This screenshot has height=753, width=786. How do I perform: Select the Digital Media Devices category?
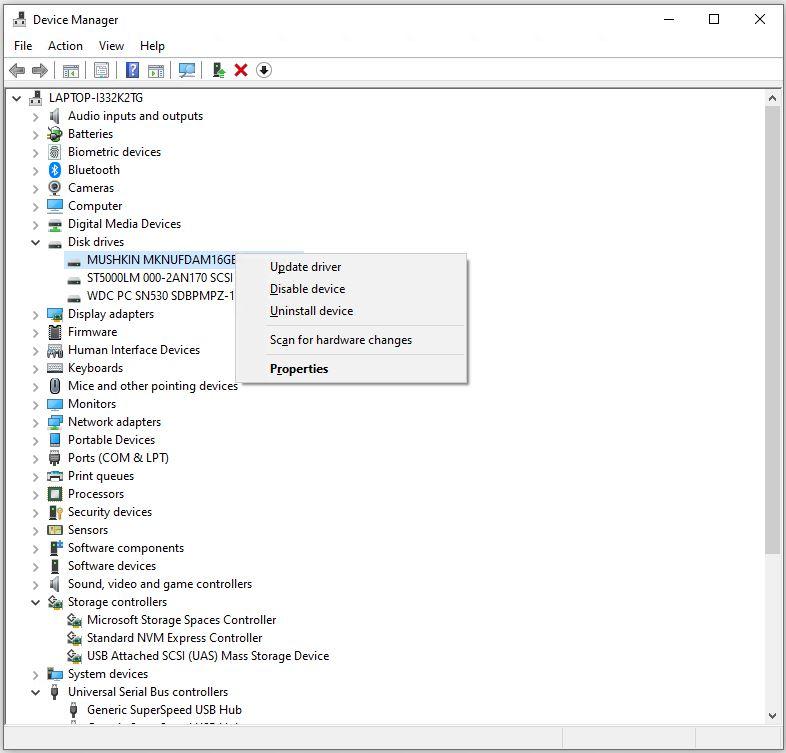(124, 224)
